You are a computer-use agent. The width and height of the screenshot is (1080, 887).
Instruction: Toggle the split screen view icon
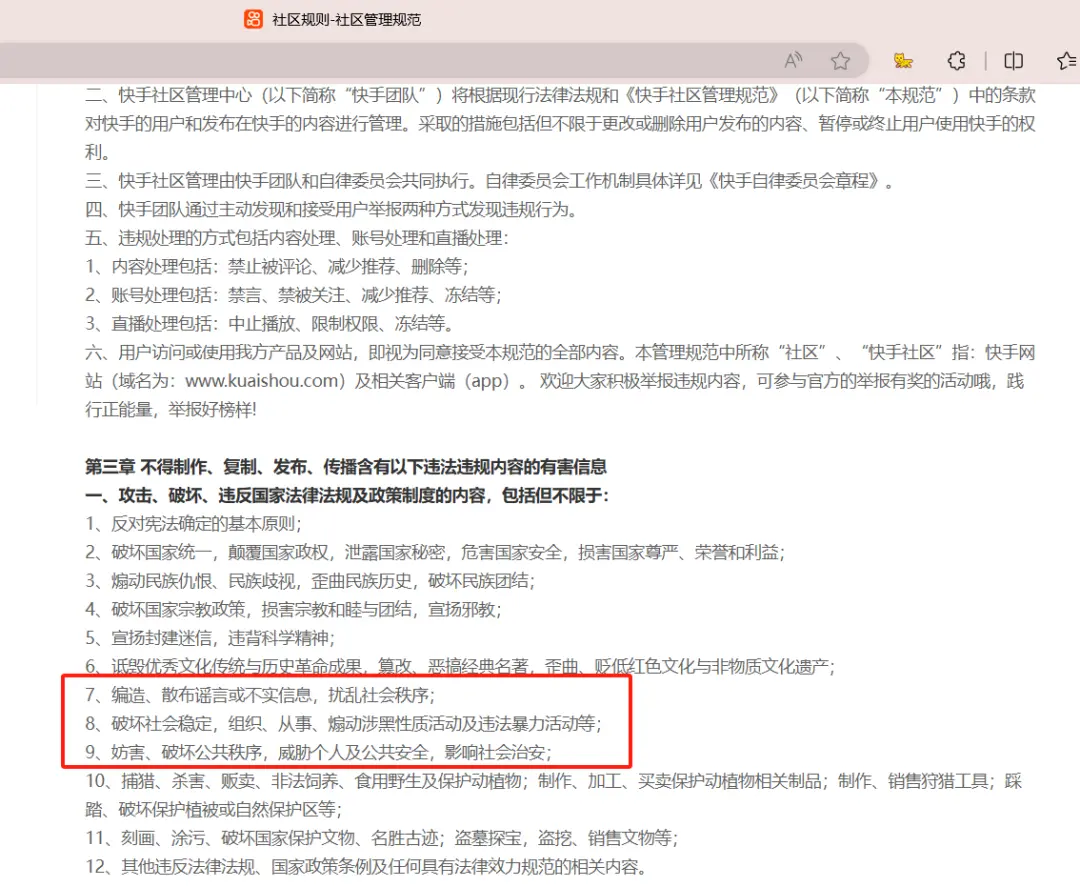tap(1013, 61)
